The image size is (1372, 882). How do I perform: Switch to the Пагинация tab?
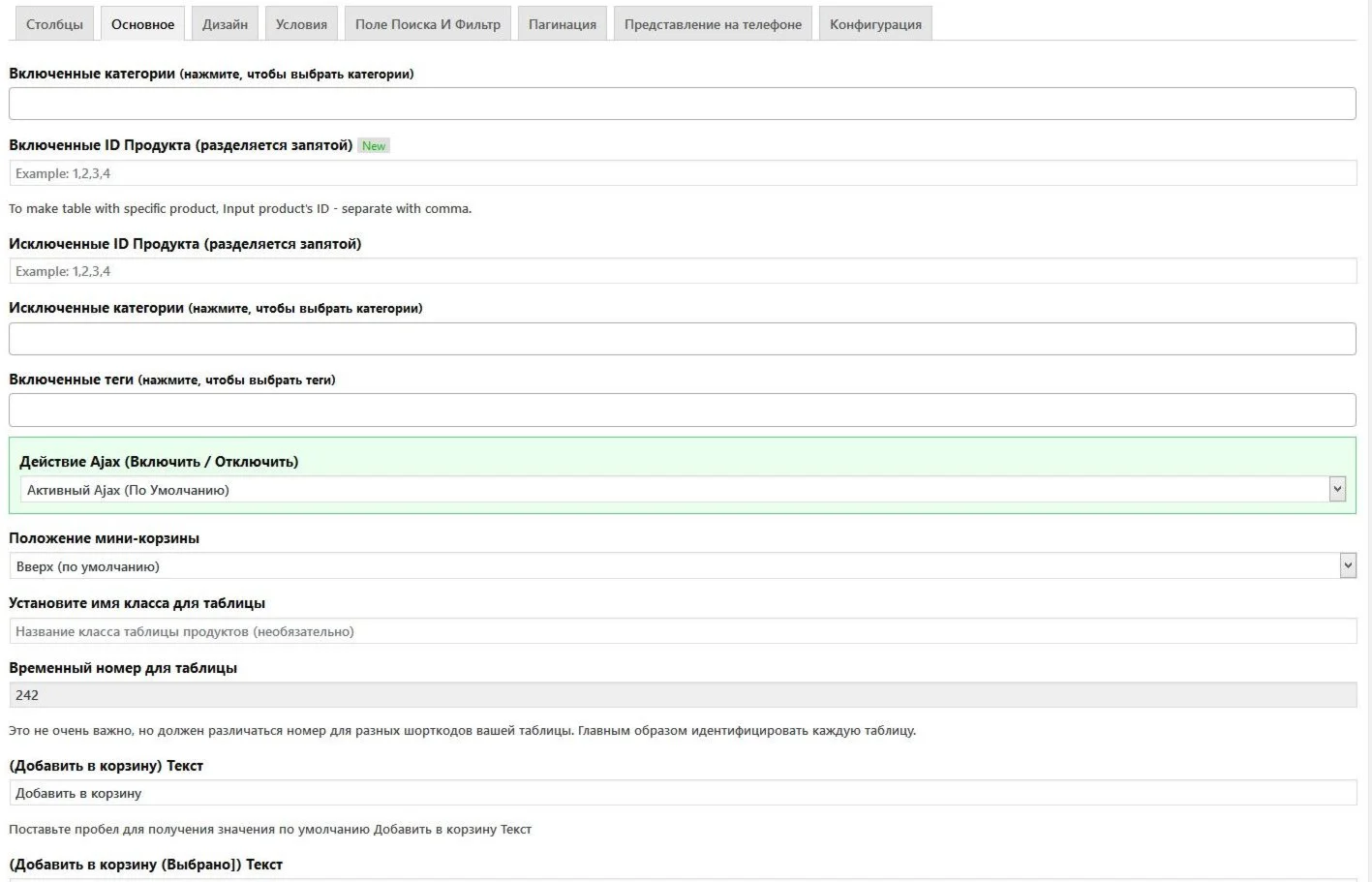(x=562, y=24)
